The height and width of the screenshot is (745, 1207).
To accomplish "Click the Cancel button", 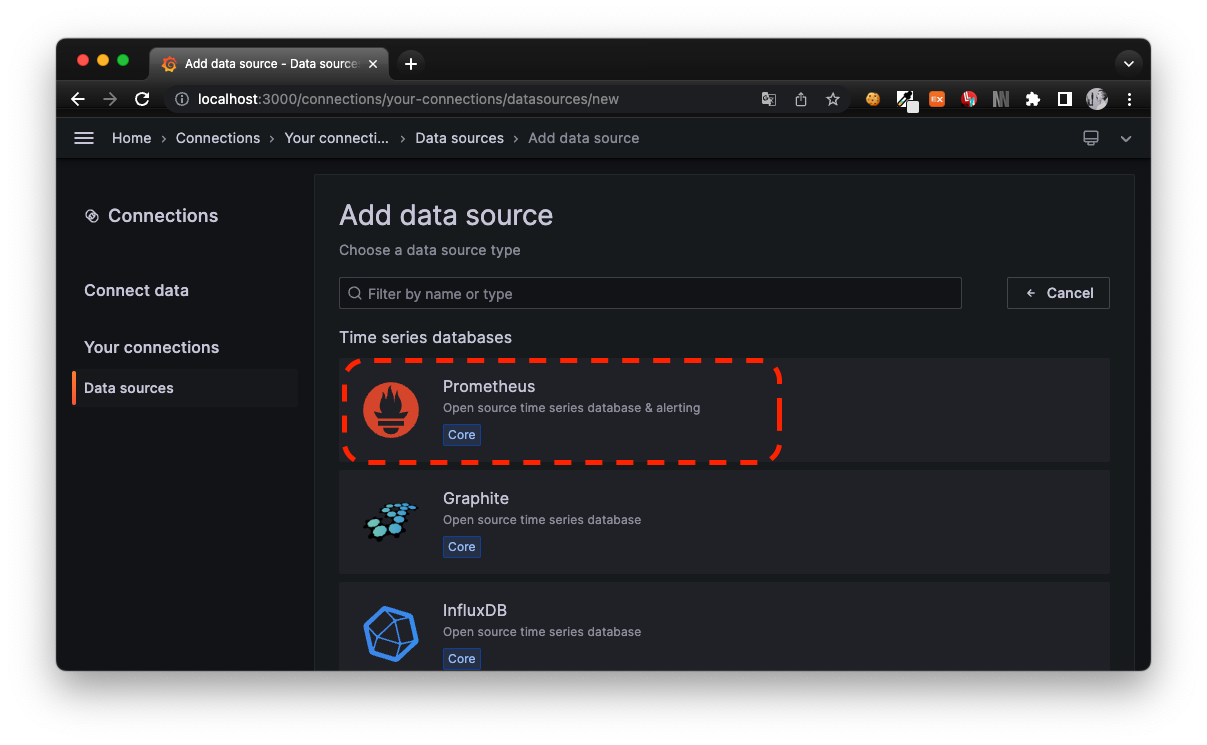I will click(x=1058, y=293).
